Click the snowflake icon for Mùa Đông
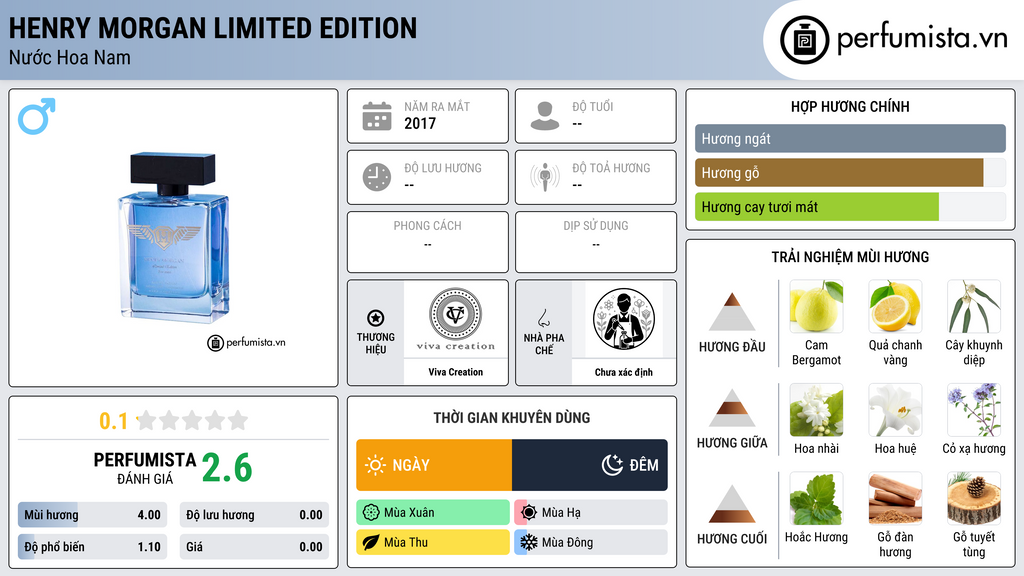This screenshot has height=576, width=1024. [529, 542]
